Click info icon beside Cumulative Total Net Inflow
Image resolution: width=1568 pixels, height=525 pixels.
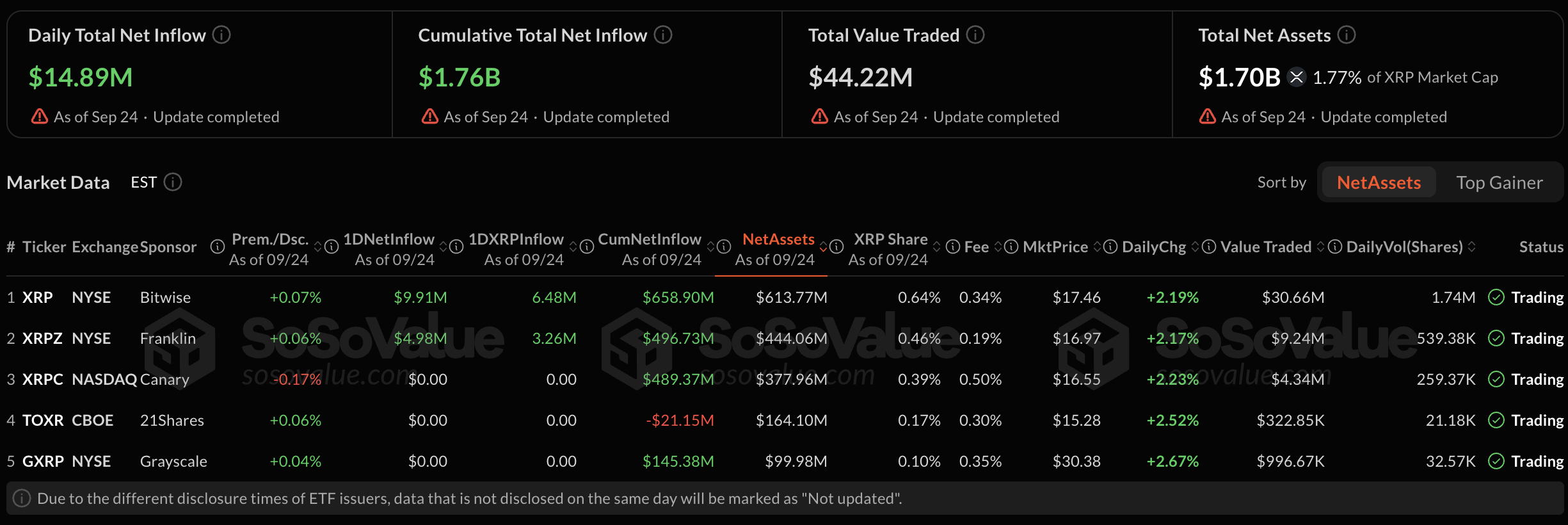[663, 35]
